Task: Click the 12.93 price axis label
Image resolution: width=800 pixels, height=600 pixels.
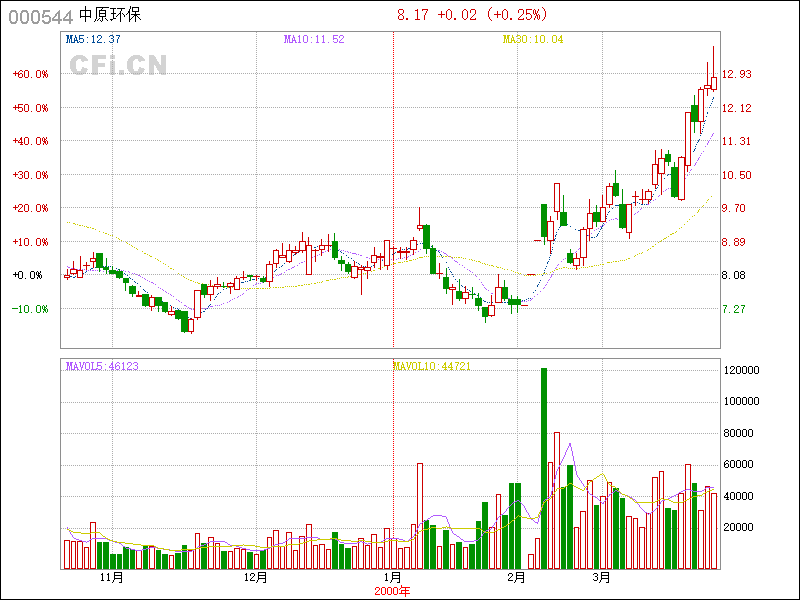Action: click(x=737, y=74)
